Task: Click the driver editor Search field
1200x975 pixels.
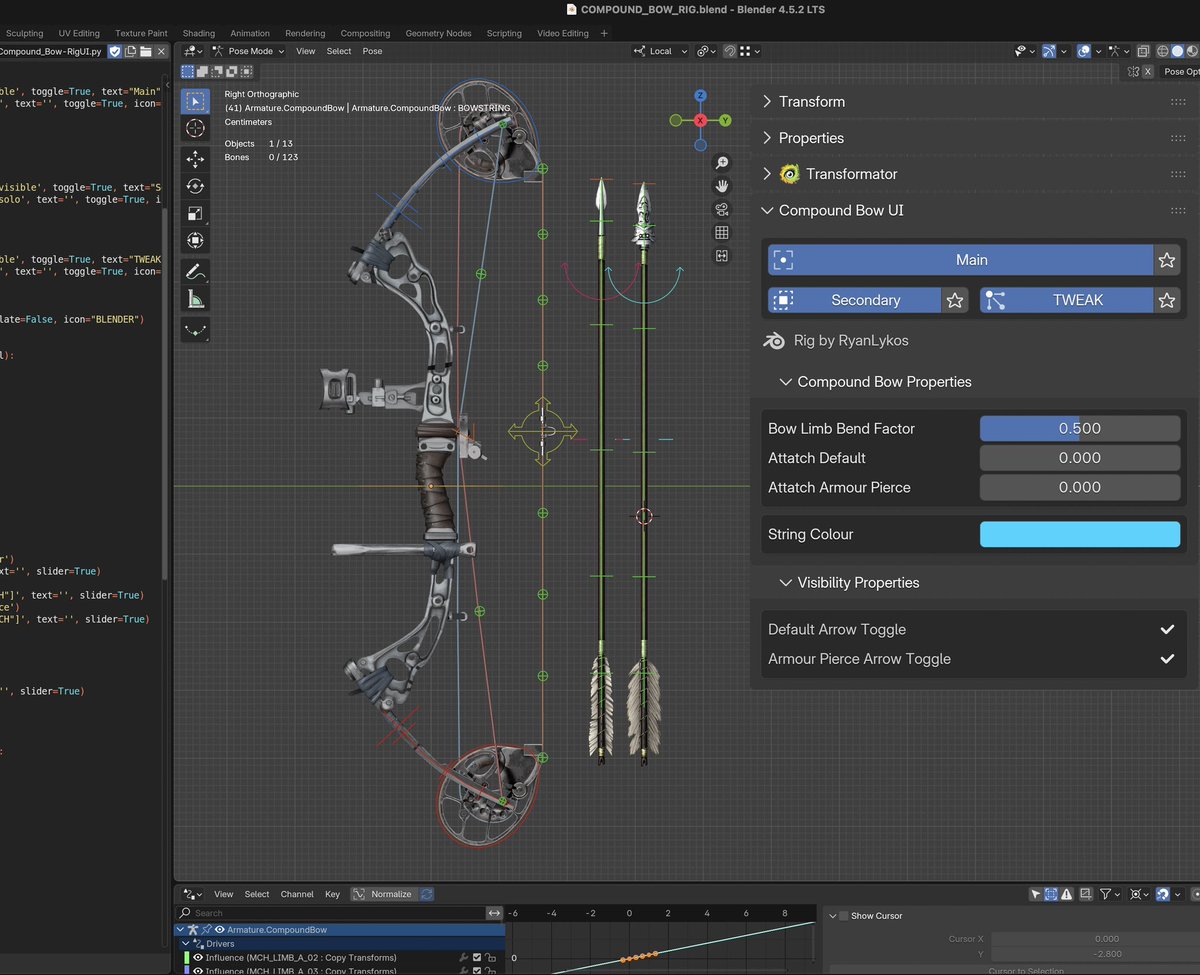Action: click(x=330, y=913)
